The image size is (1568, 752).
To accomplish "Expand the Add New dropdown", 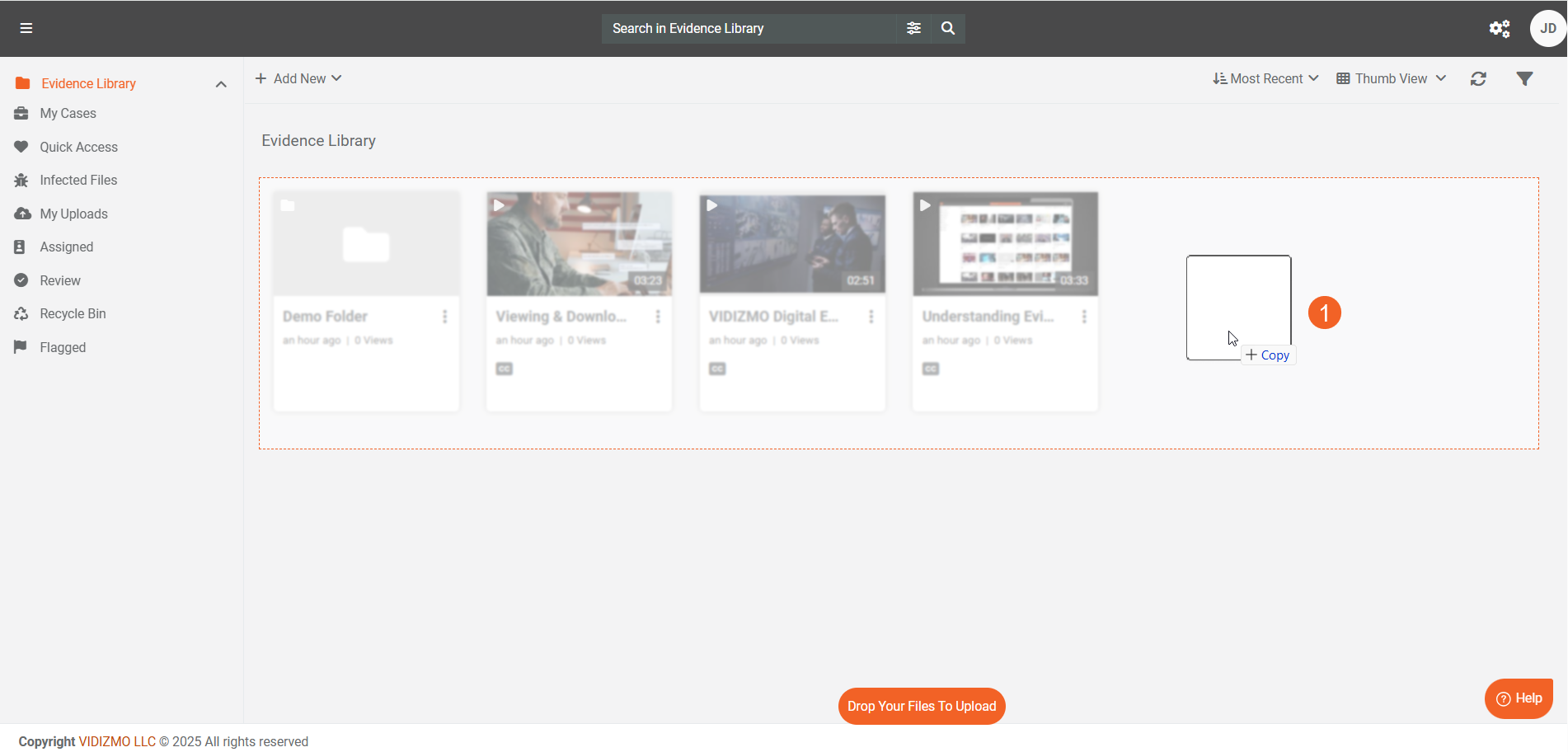I will coord(298,79).
